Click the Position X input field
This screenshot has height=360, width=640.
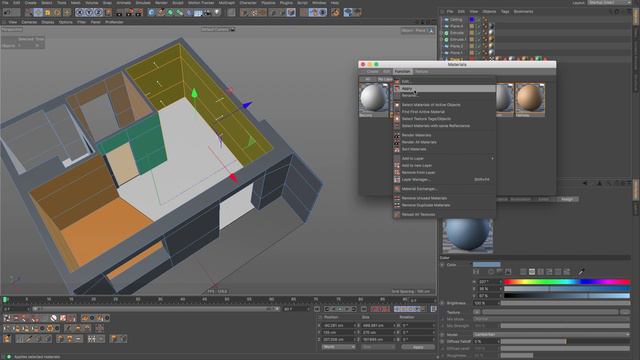point(337,326)
